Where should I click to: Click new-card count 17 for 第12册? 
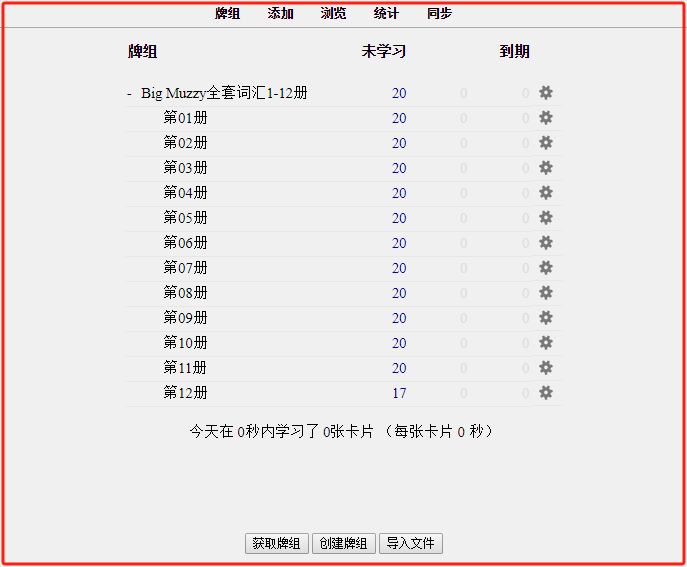[x=399, y=393]
